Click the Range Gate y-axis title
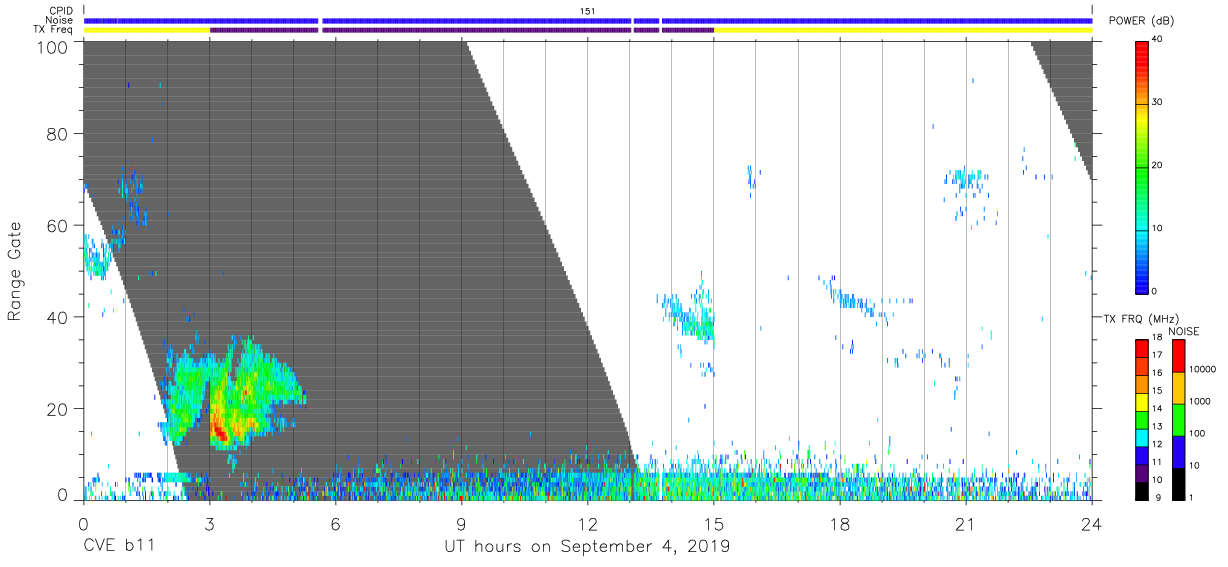The height and width of the screenshot is (567, 1228). click(x=15, y=271)
